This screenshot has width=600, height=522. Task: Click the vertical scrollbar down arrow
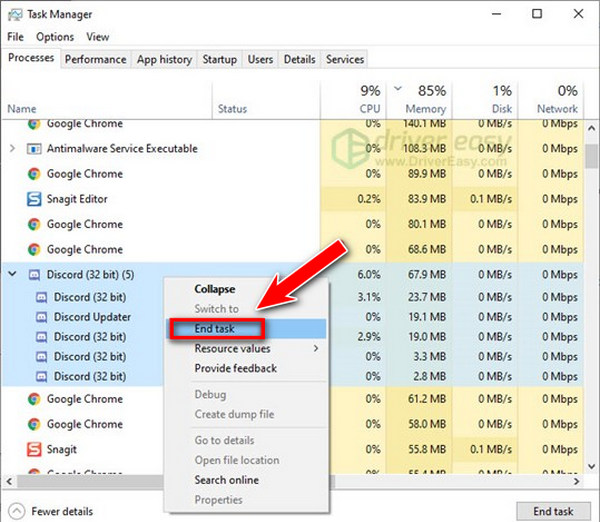click(x=592, y=467)
